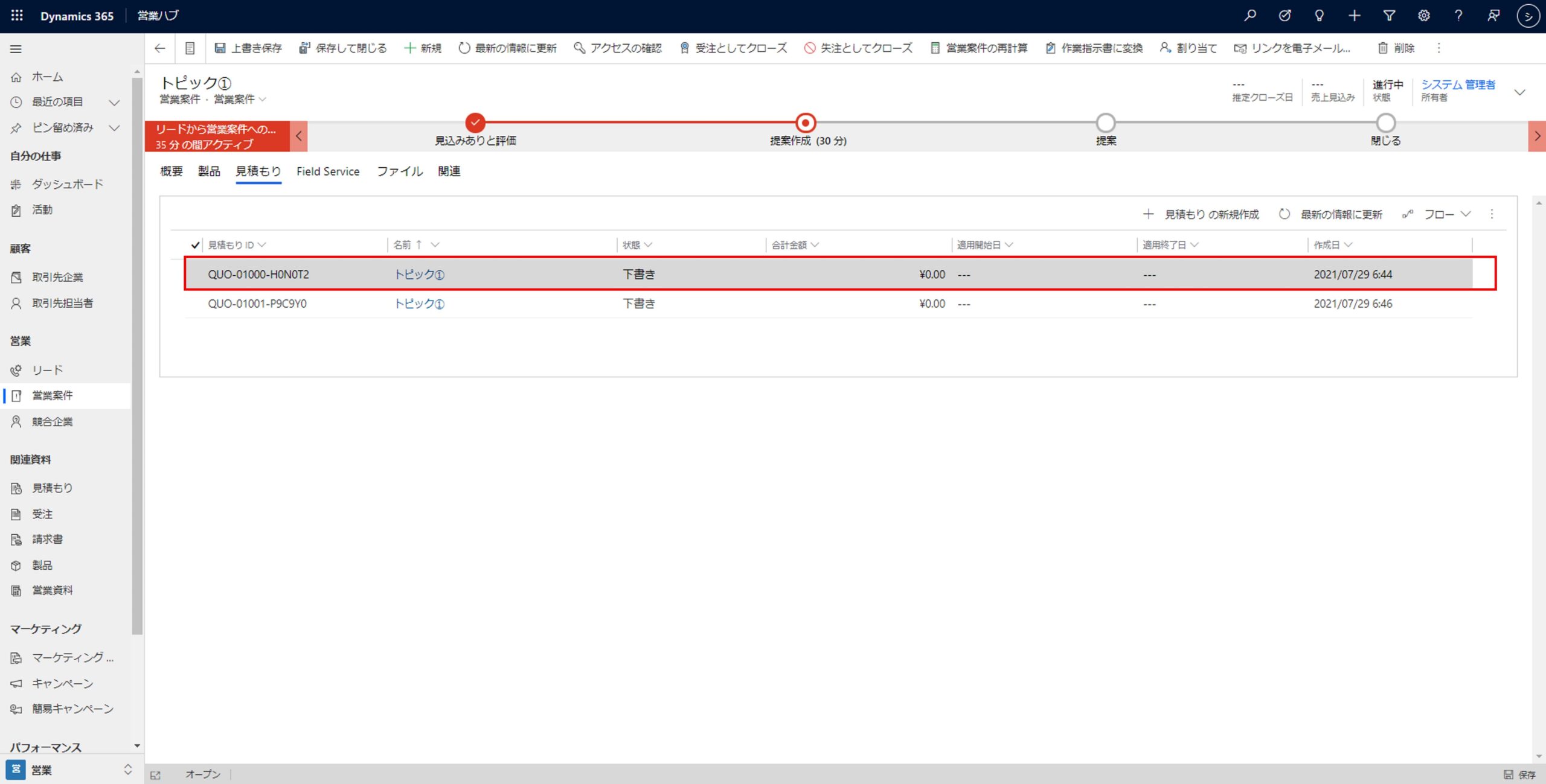Open the advanced find filter icon
Screen dimensions: 1546x784
(x=1389, y=16)
